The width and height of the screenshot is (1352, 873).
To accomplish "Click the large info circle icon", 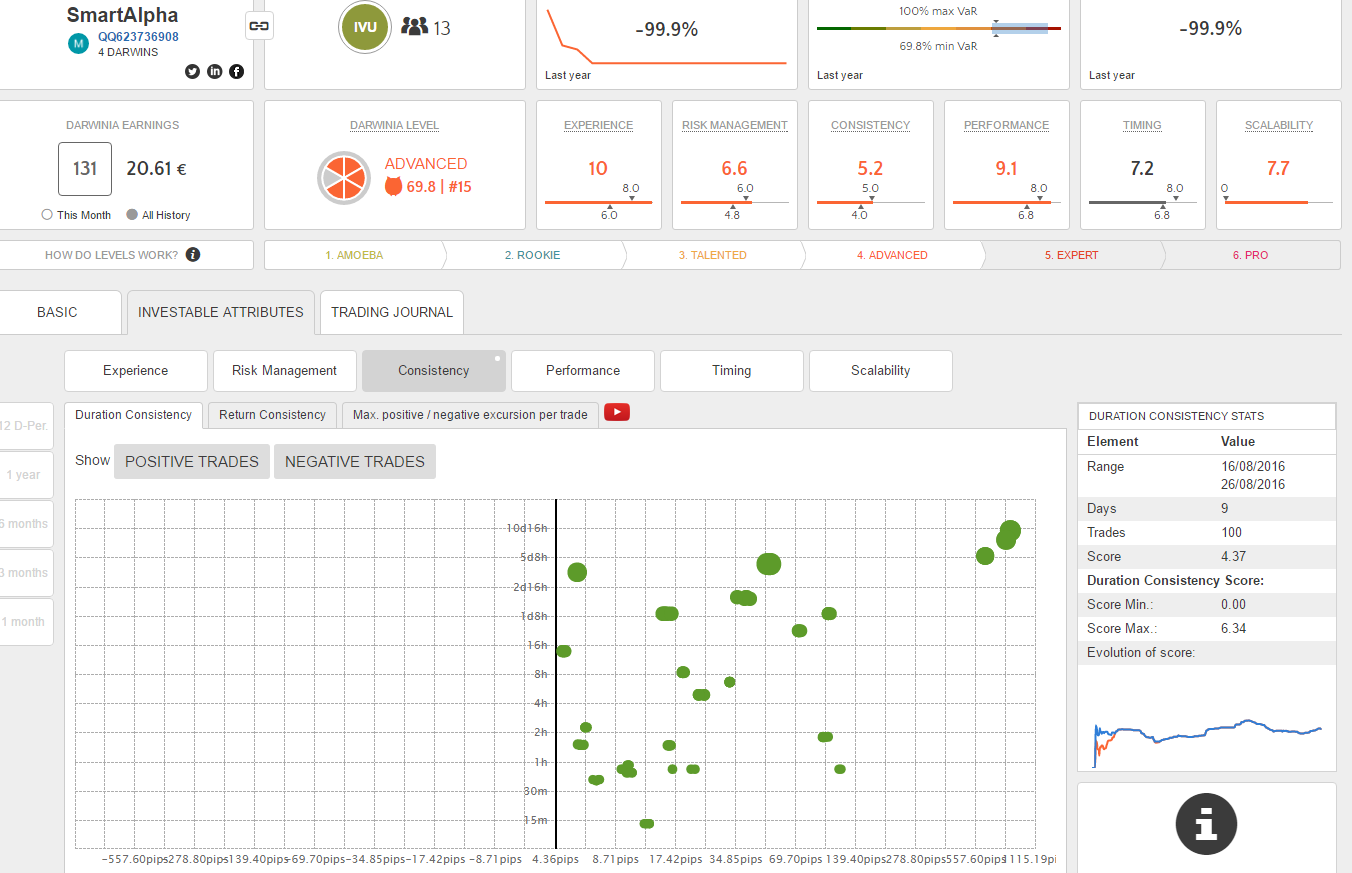I will click(x=1206, y=824).
